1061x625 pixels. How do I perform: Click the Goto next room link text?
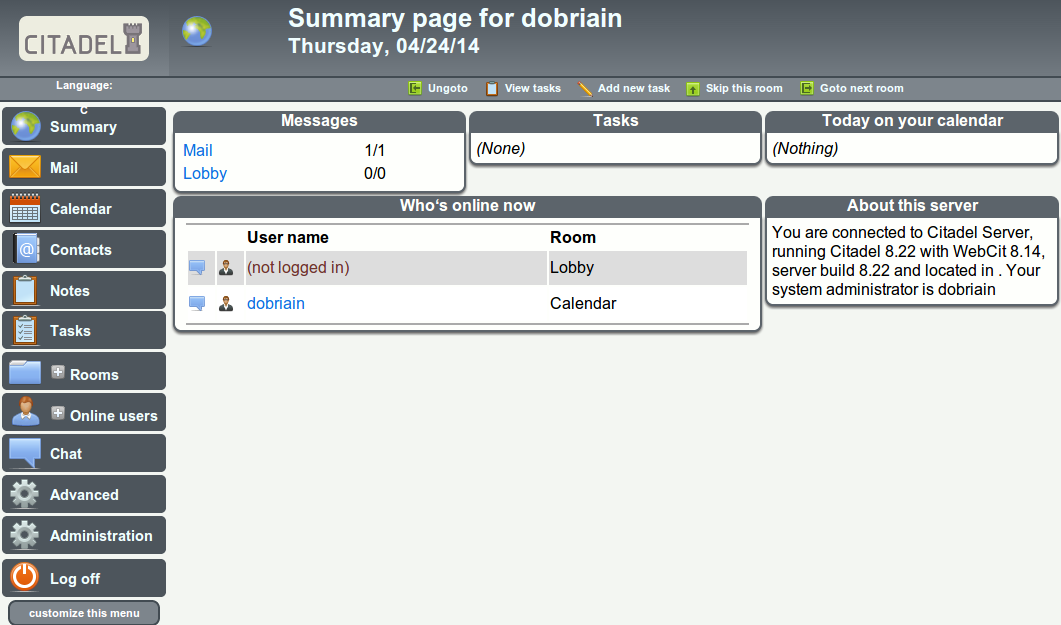pos(861,89)
